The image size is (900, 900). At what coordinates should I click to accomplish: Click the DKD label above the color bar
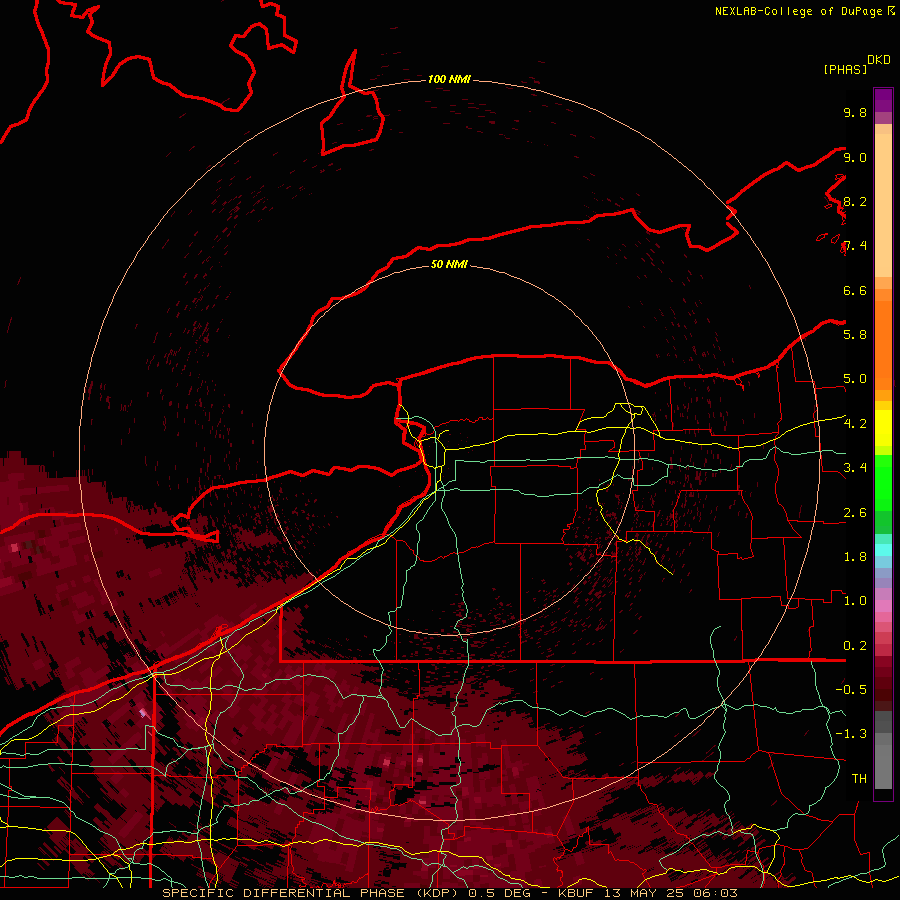pyautogui.click(x=879, y=60)
